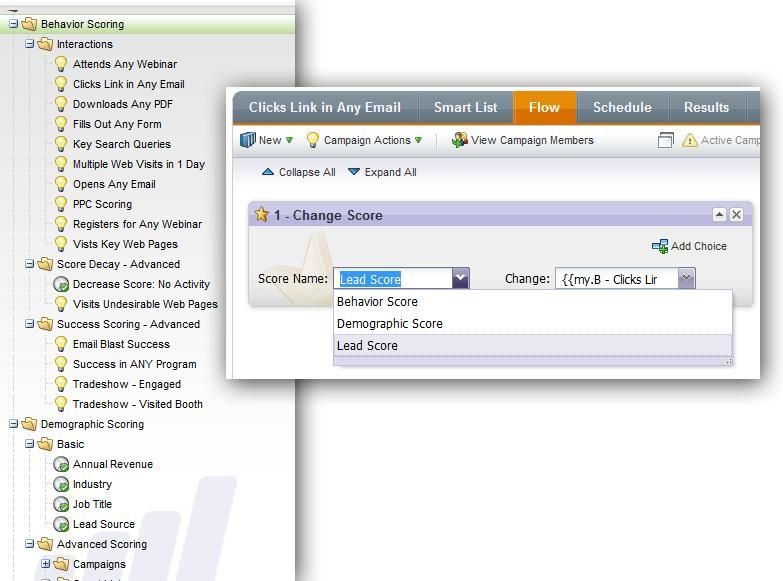Click the dropdown list resize grip corner
Screen dimensions: 783x581
coord(729,361)
